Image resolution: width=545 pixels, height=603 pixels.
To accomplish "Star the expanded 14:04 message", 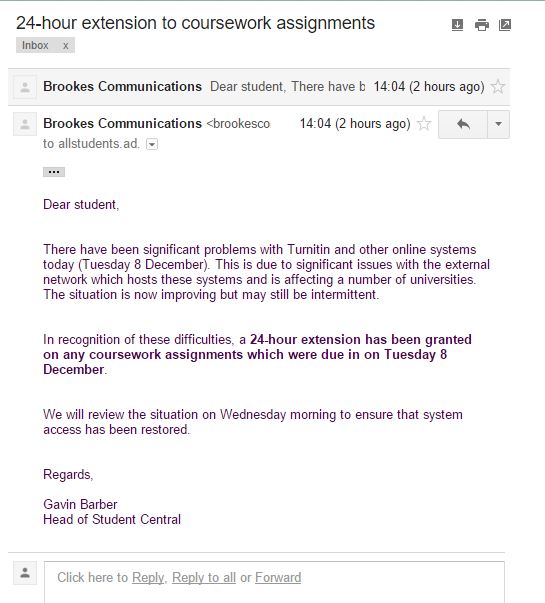I will 424,123.
